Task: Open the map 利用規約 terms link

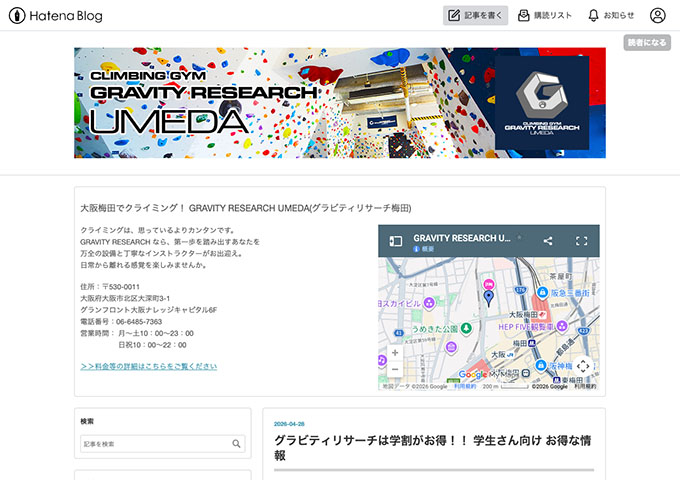Action: point(465,386)
